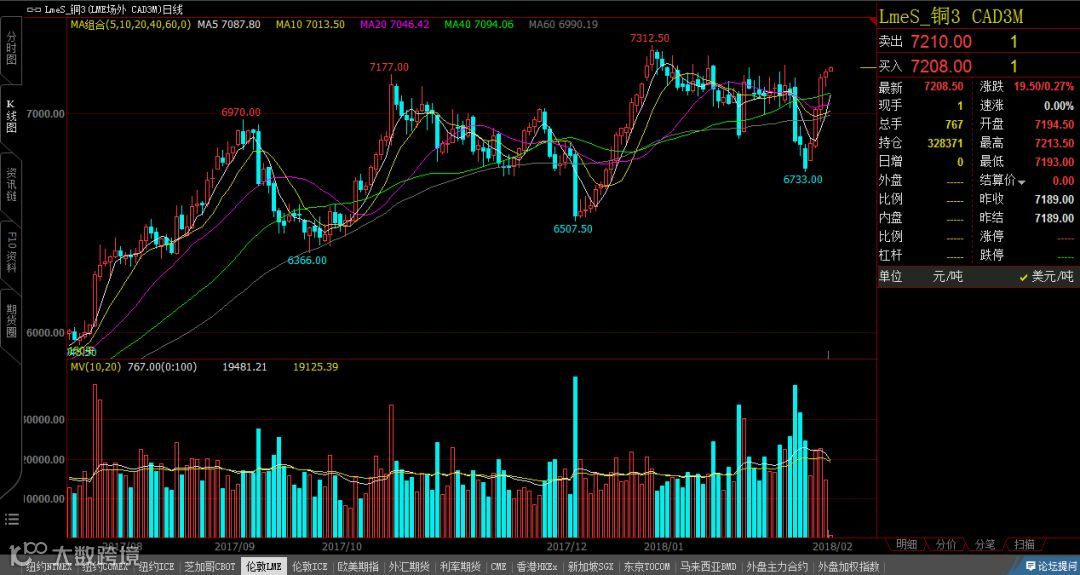Viewport: 1080px width, 575px height.
Task: Click the volume average value 19125.39
Action: click(315, 367)
